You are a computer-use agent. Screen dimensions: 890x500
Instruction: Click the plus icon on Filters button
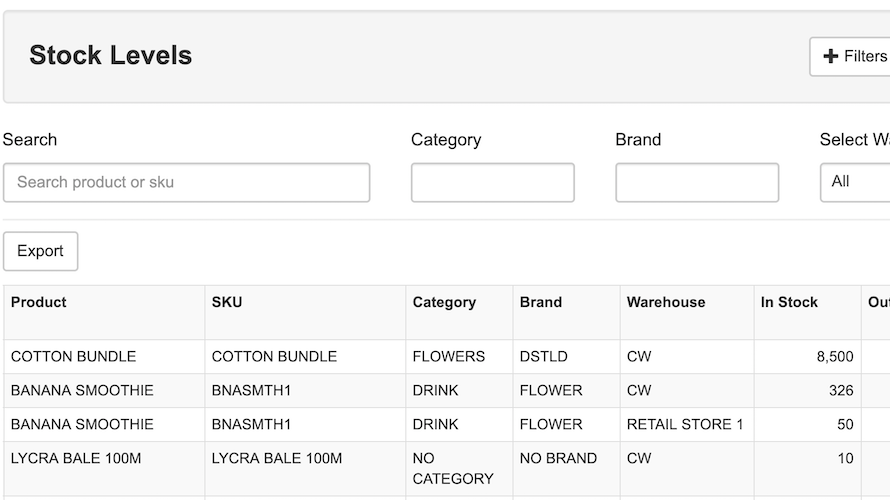[830, 57]
